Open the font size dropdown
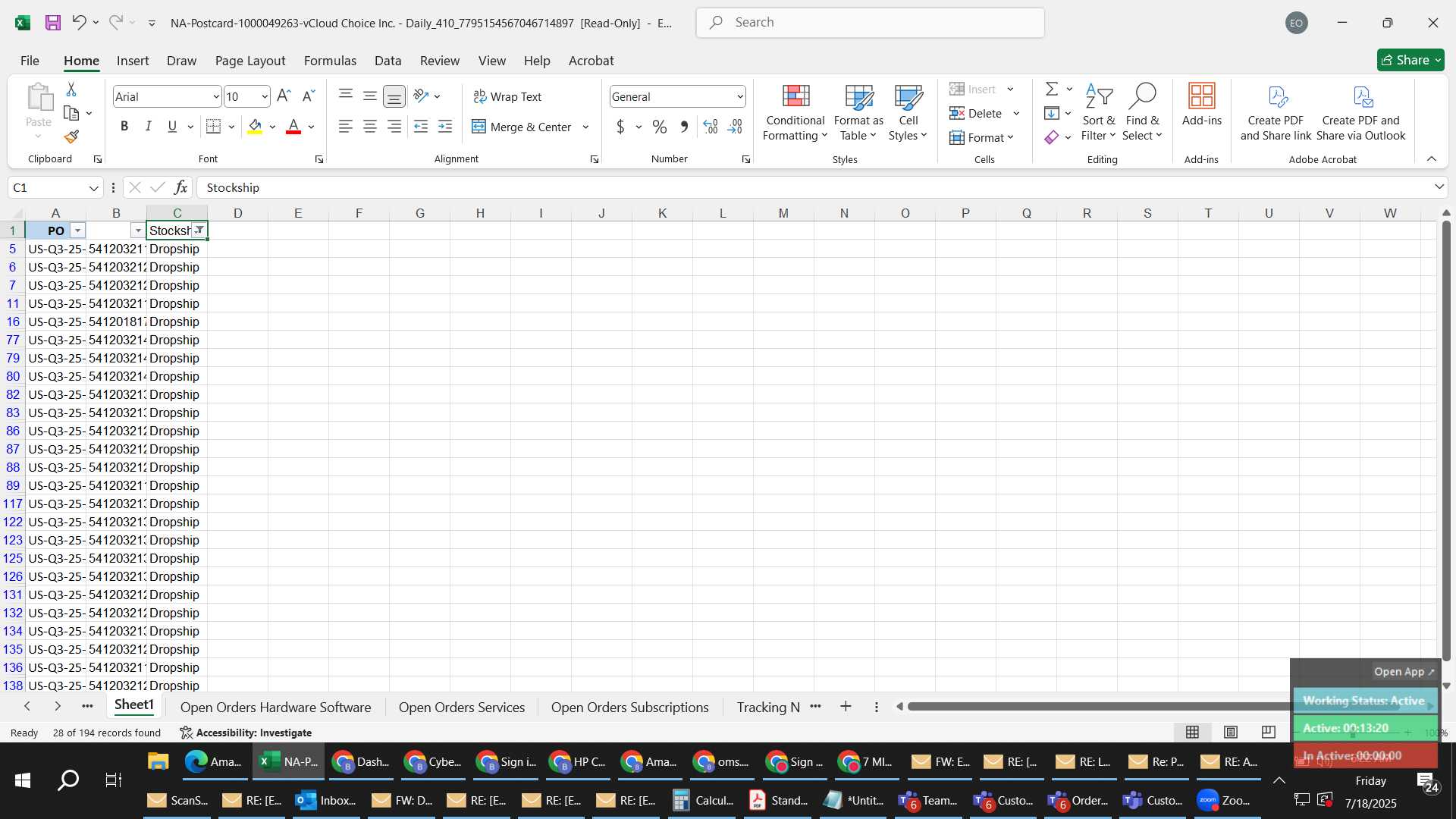 [x=264, y=96]
